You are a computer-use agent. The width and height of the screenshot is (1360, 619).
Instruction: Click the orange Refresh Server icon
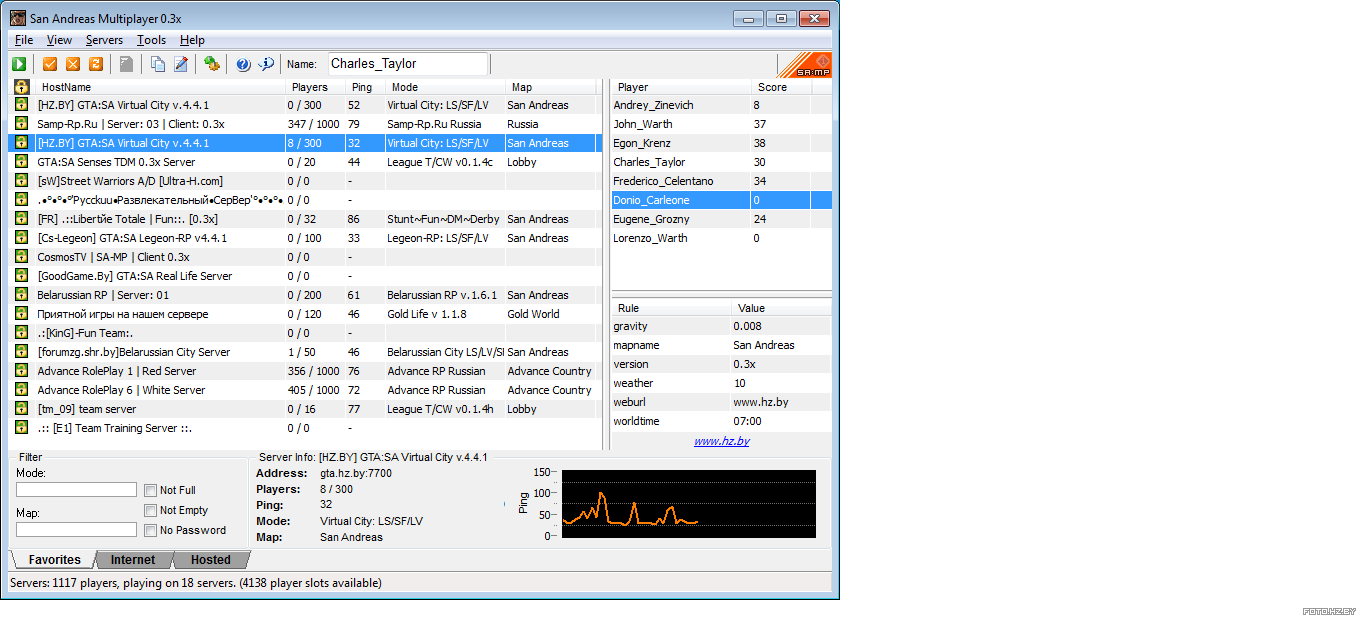(96, 64)
